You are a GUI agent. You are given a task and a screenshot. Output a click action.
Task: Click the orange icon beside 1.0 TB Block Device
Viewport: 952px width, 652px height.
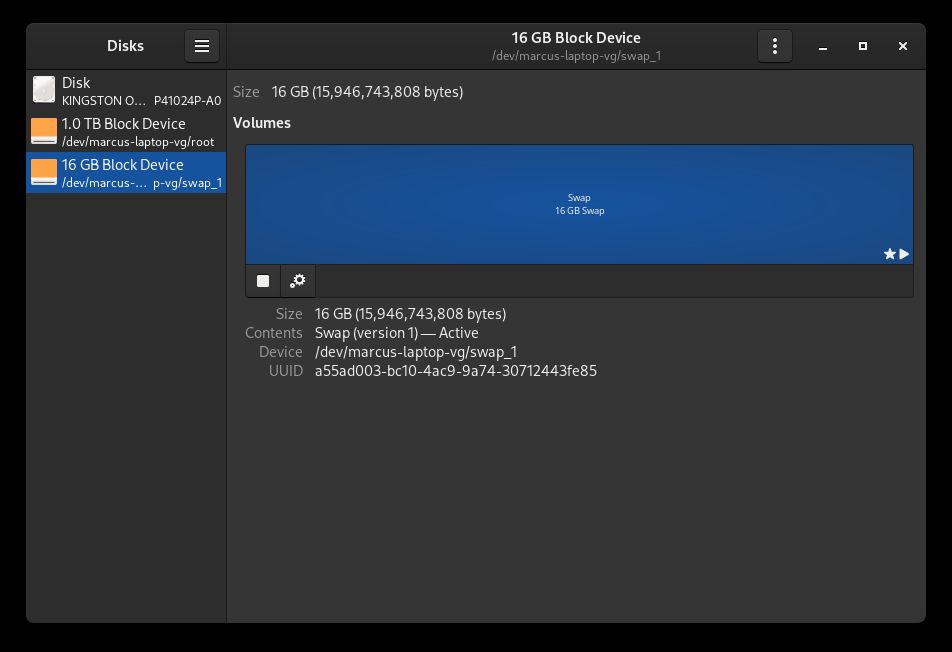pyautogui.click(x=44, y=131)
